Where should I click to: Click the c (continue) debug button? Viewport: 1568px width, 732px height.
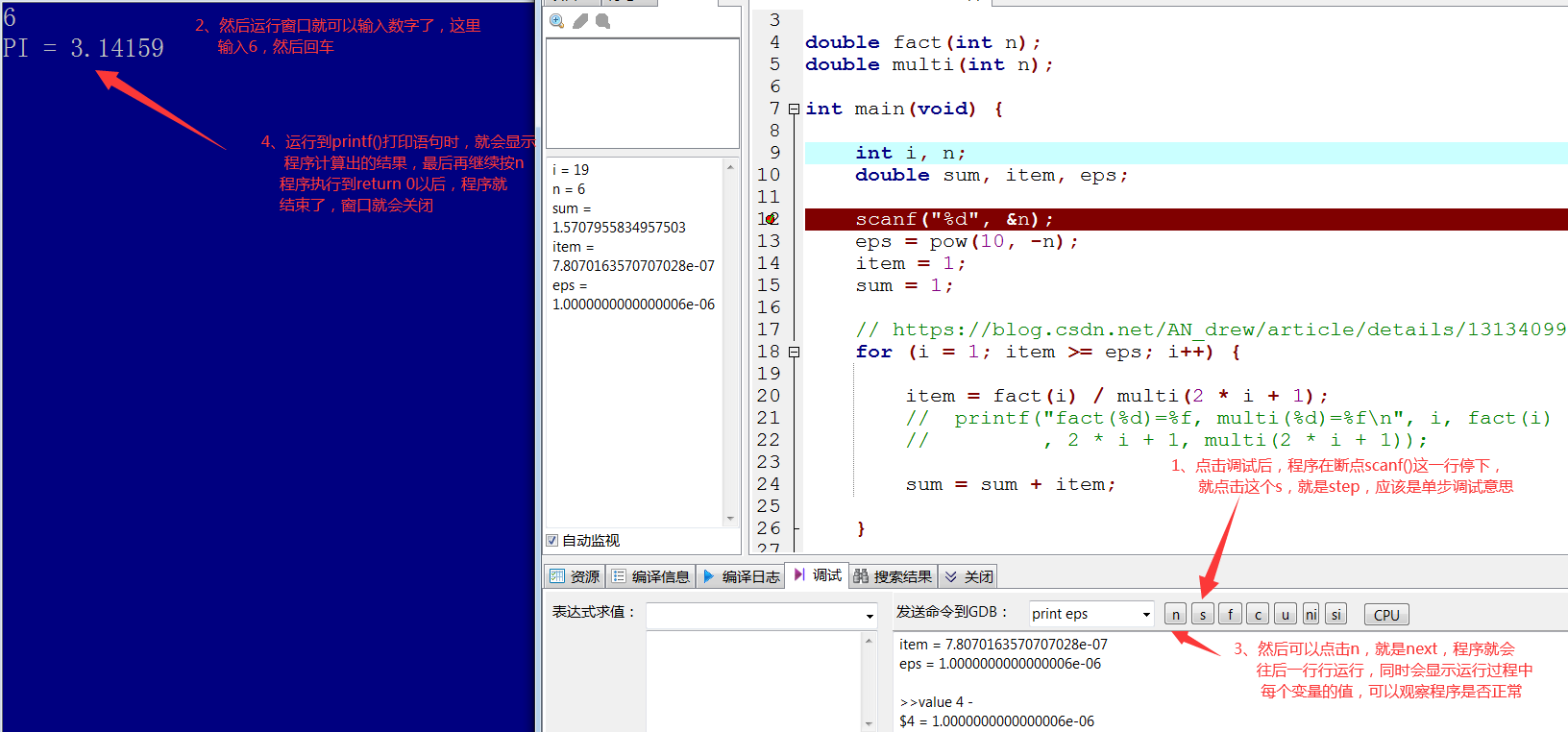(x=1258, y=615)
